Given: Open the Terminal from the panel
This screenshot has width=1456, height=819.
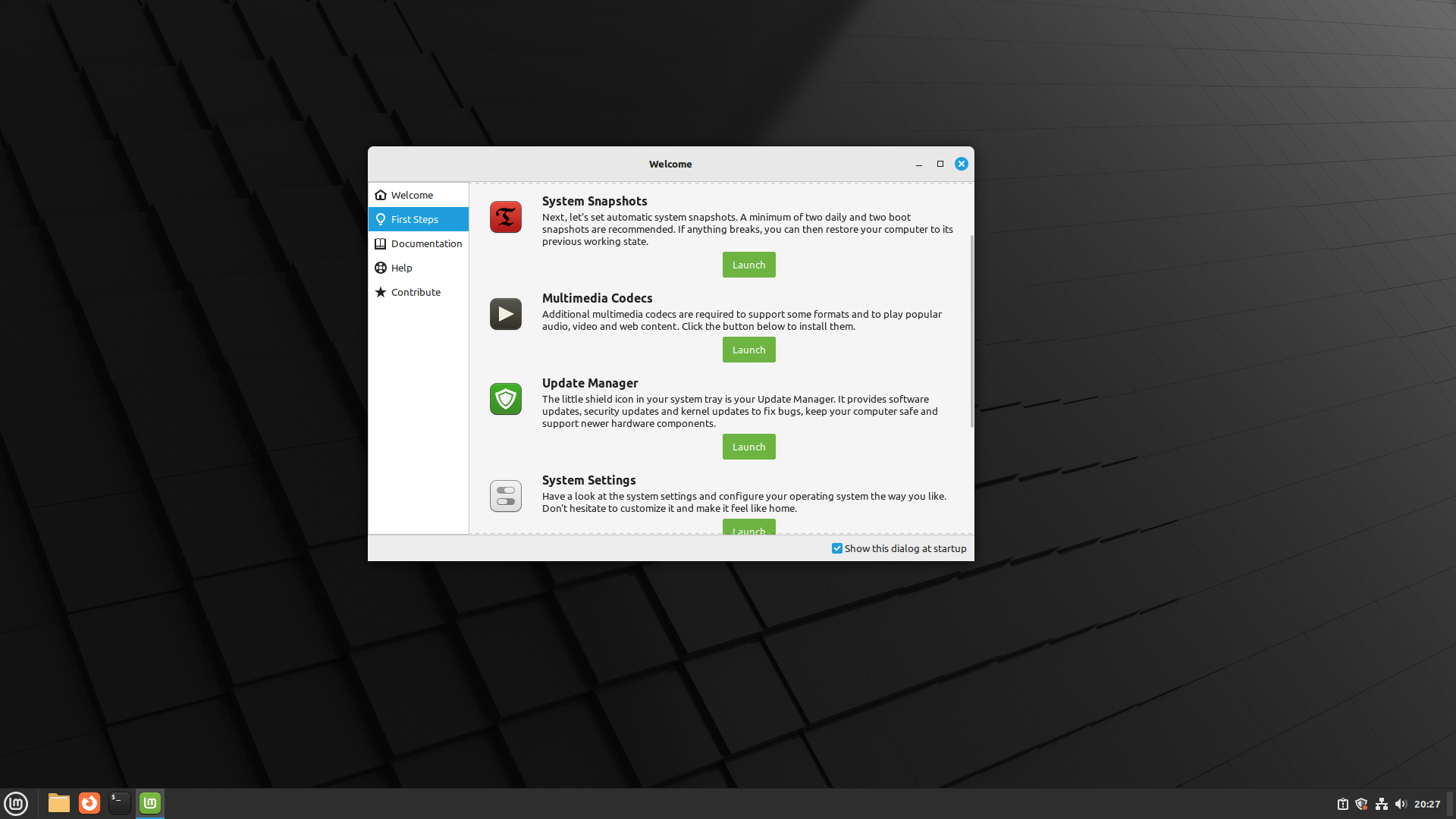Looking at the screenshot, I should (x=120, y=803).
